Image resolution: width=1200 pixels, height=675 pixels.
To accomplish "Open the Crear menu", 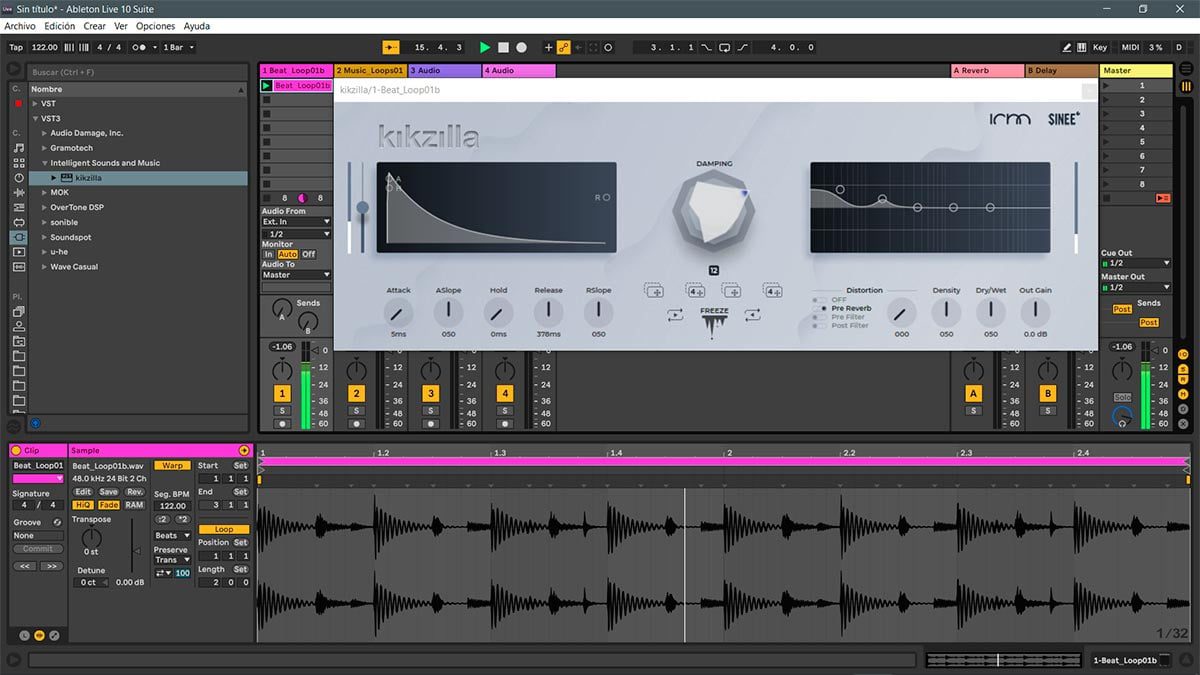I will (x=94, y=26).
